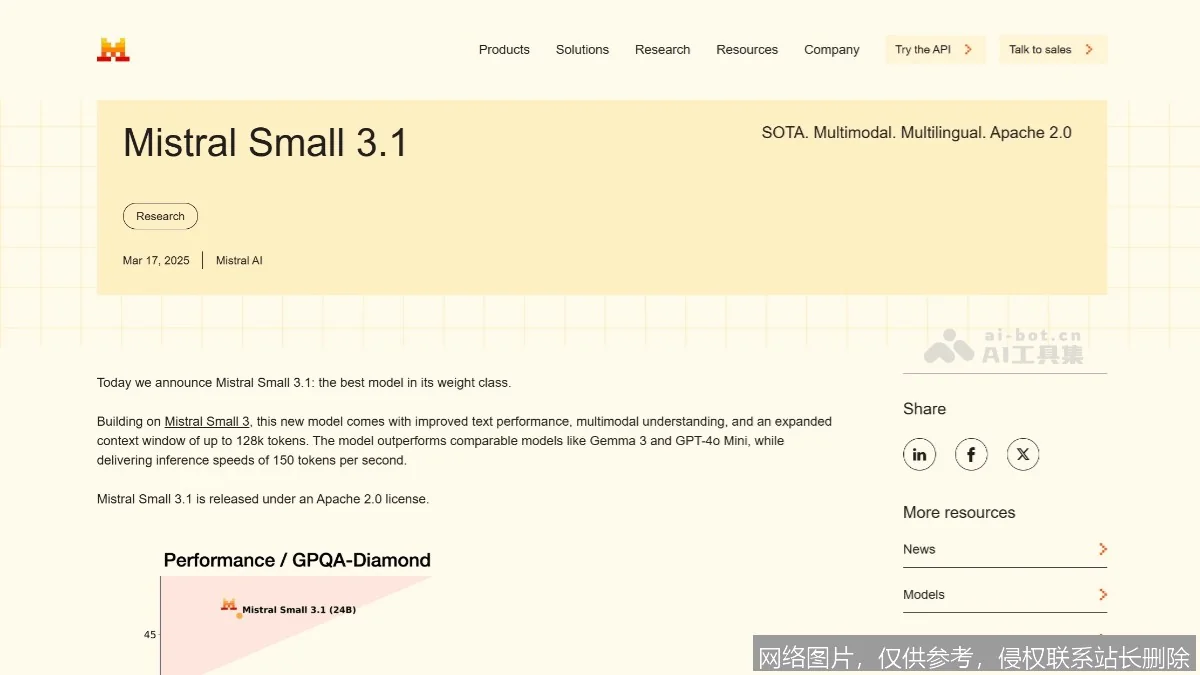
Task: Click arrow next to News
Action: coord(1102,549)
